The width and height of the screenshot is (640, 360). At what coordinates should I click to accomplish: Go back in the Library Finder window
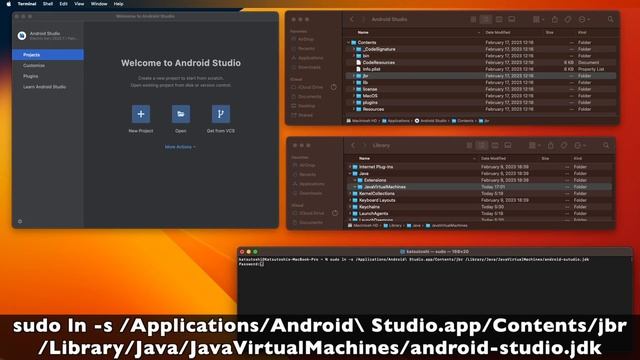tap(353, 145)
